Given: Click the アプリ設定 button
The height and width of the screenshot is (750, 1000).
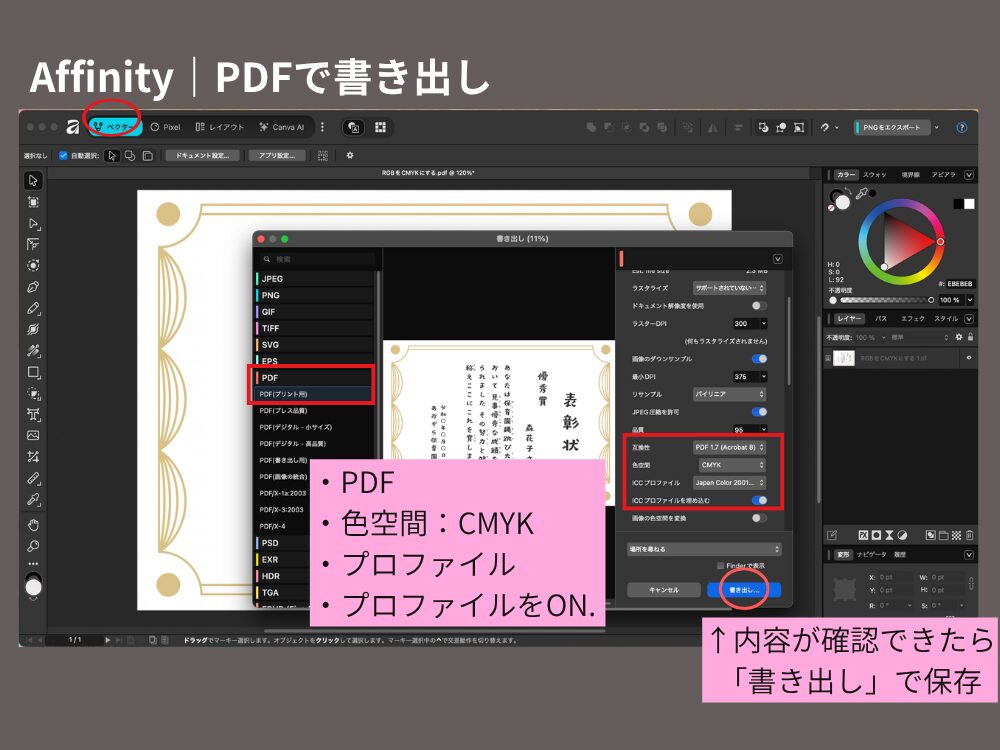Looking at the screenshot, I should pyautogui.click(x=277, y=155).
